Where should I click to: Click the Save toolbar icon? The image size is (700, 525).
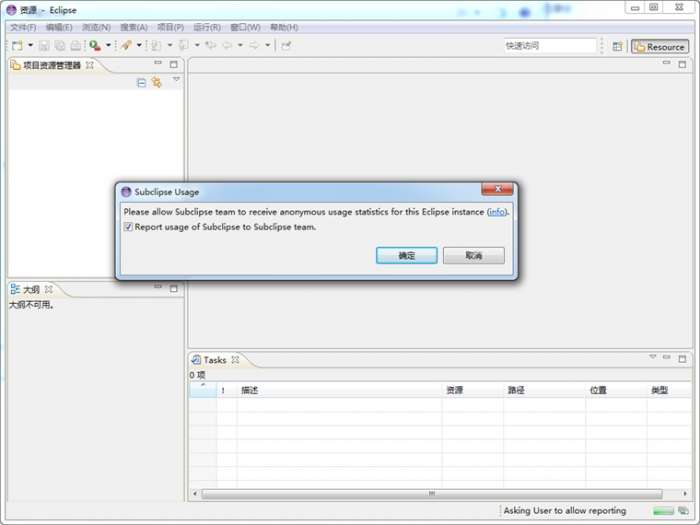click(44, 45)
